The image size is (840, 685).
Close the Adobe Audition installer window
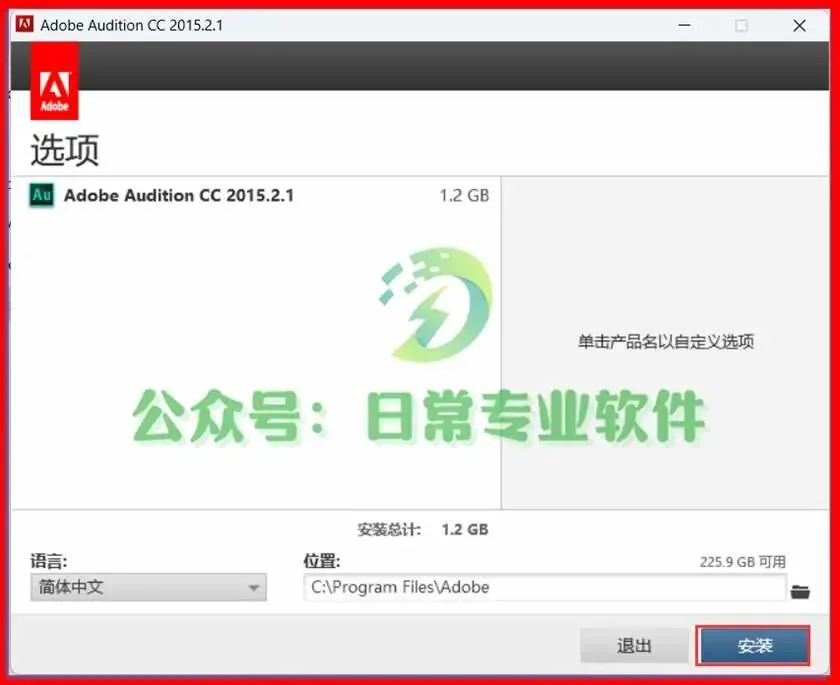(799, 25)
